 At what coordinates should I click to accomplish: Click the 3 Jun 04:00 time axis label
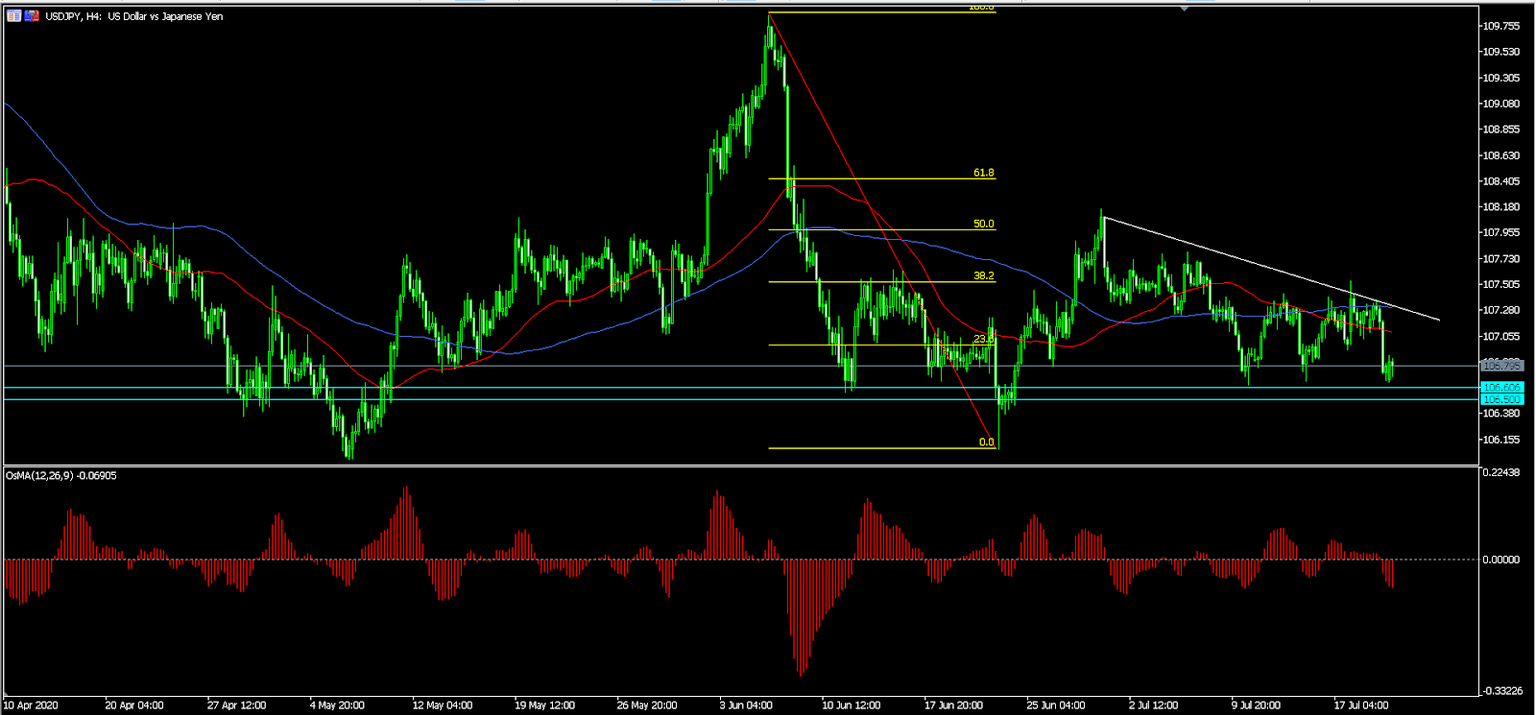(x=744, y=704)
